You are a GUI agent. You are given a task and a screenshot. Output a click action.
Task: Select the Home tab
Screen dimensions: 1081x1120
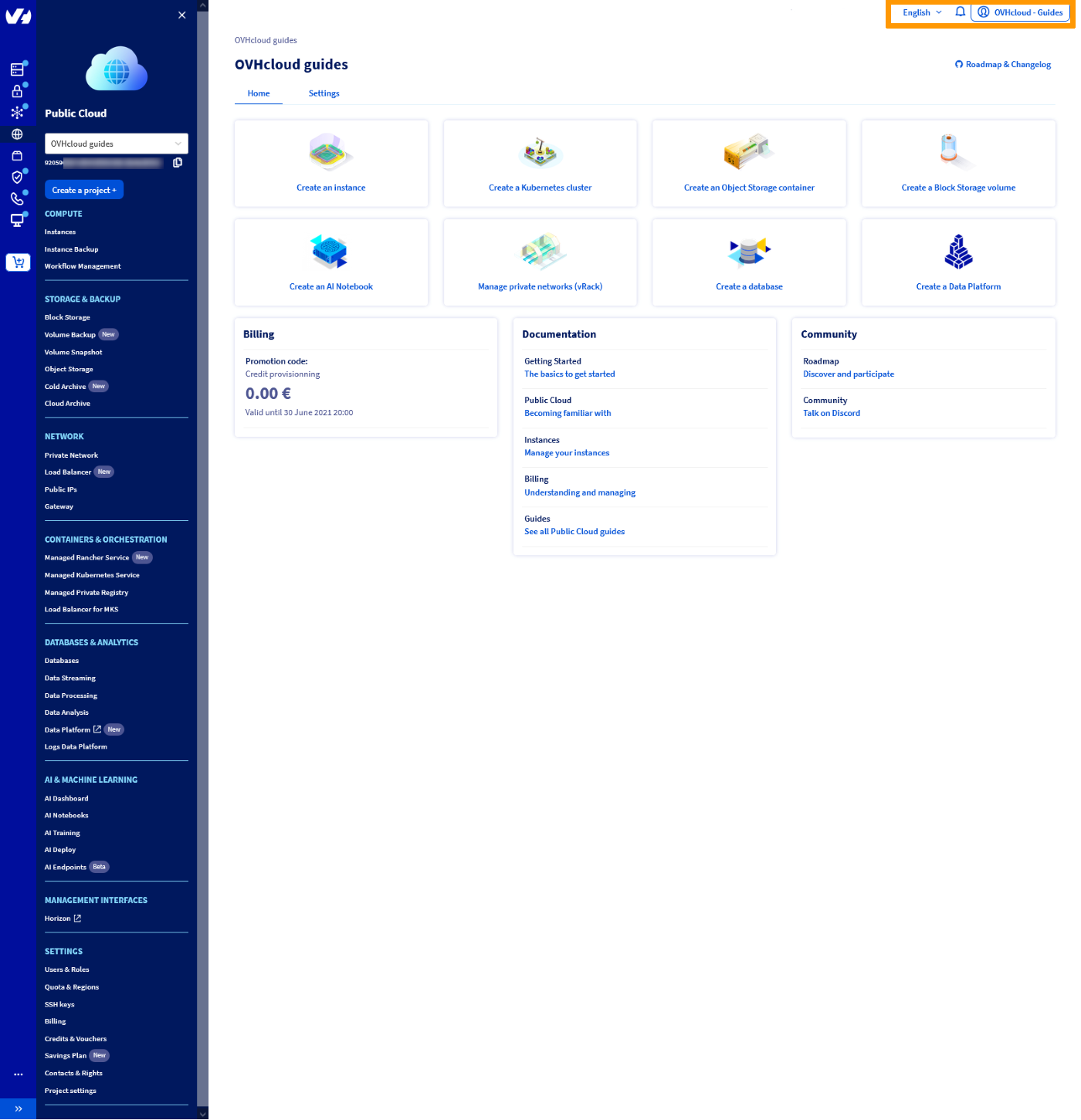point(259,93)
